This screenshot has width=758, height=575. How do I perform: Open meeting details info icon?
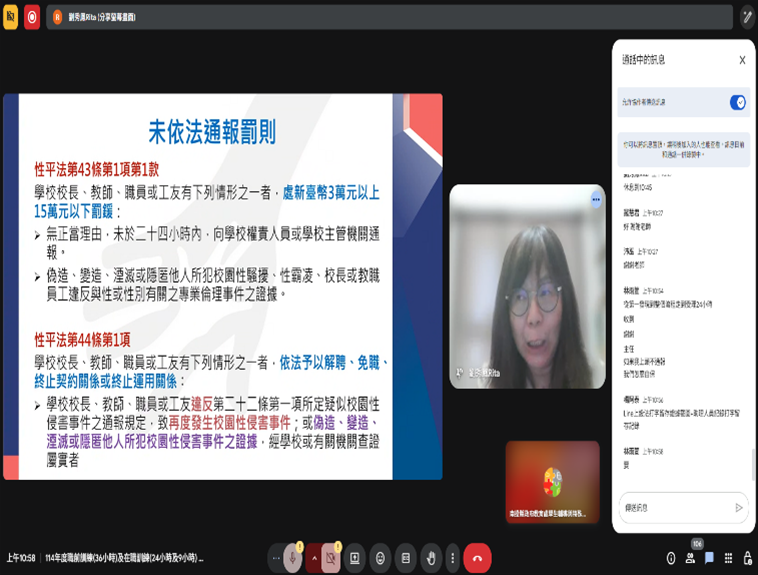coord(671,558)
